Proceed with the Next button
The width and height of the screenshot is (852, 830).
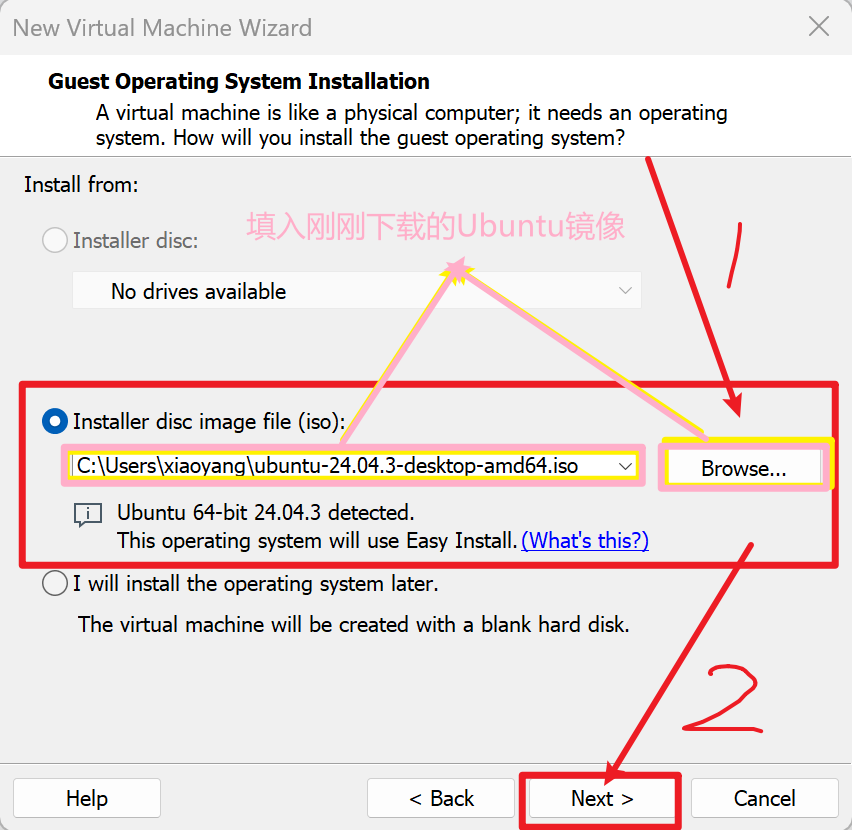coord(602,798)
